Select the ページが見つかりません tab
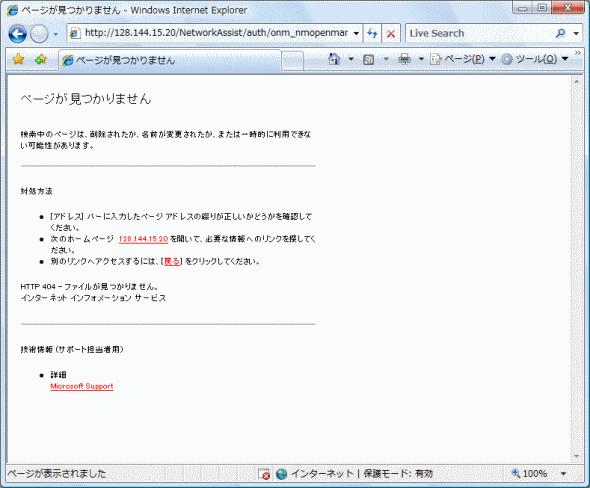Screen dimensions: 590x488 [x=170, y=60]
